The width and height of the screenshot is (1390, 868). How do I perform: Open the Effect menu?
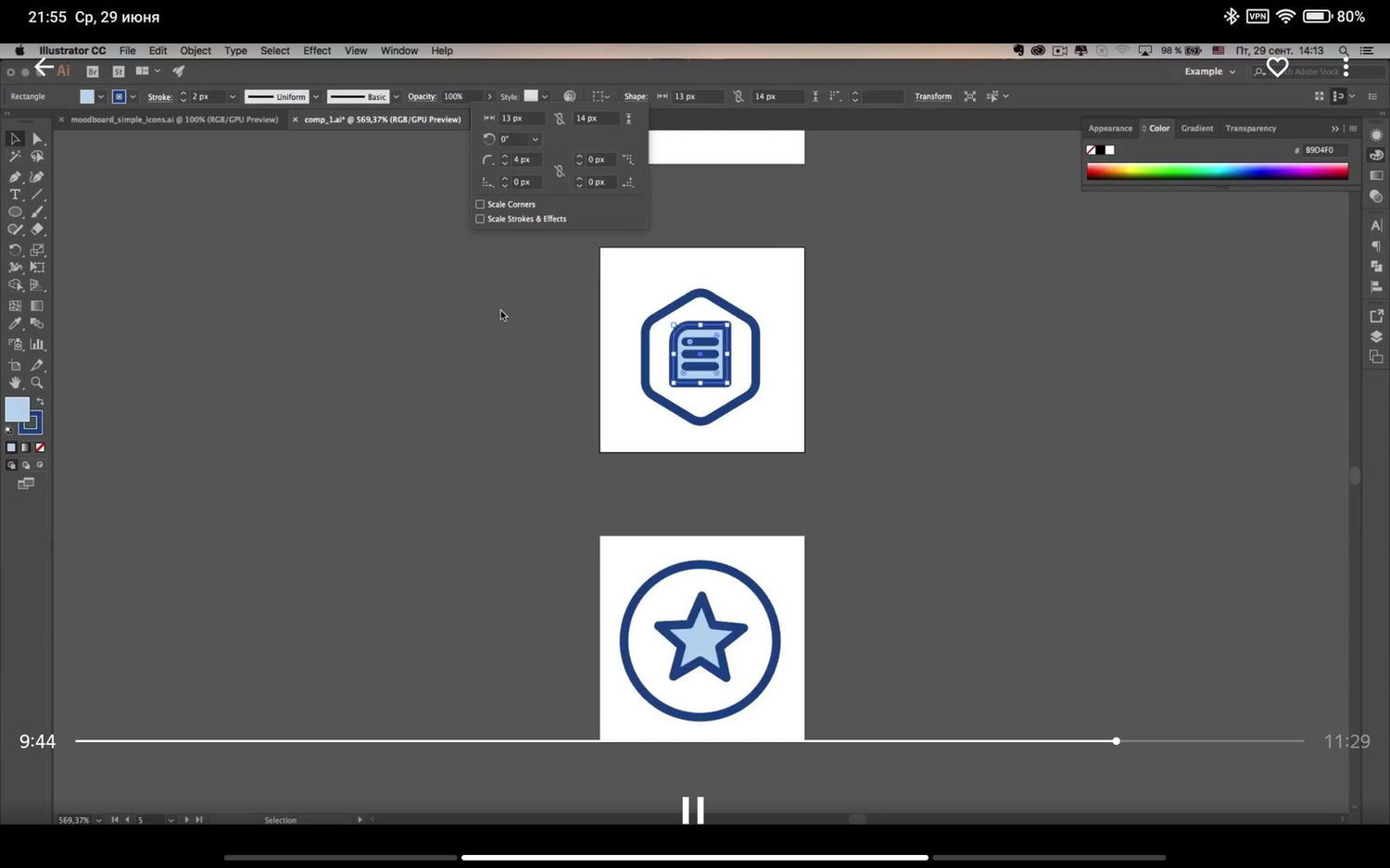point(317,51)
